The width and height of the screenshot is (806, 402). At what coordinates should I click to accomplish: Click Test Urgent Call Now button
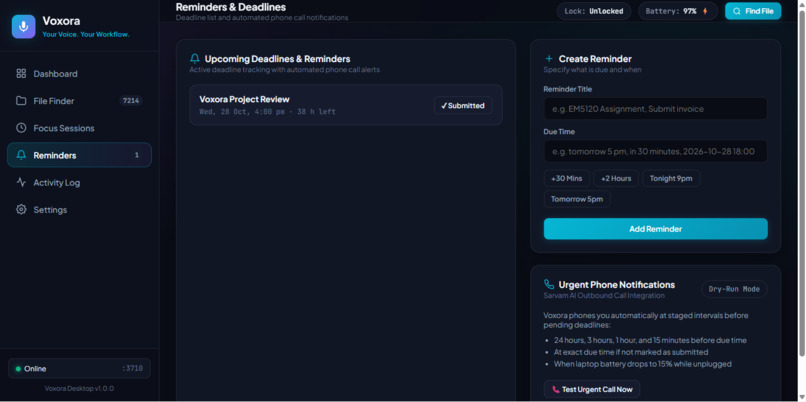click(x=592, y=389)
